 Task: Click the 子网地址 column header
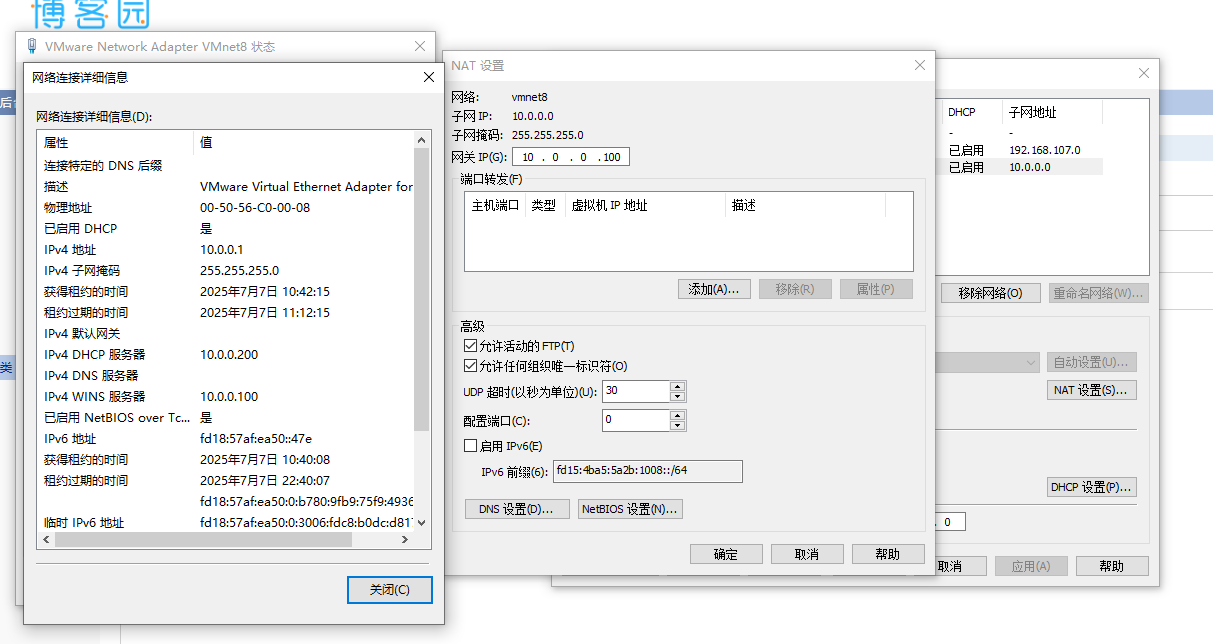coord(1052,113)
